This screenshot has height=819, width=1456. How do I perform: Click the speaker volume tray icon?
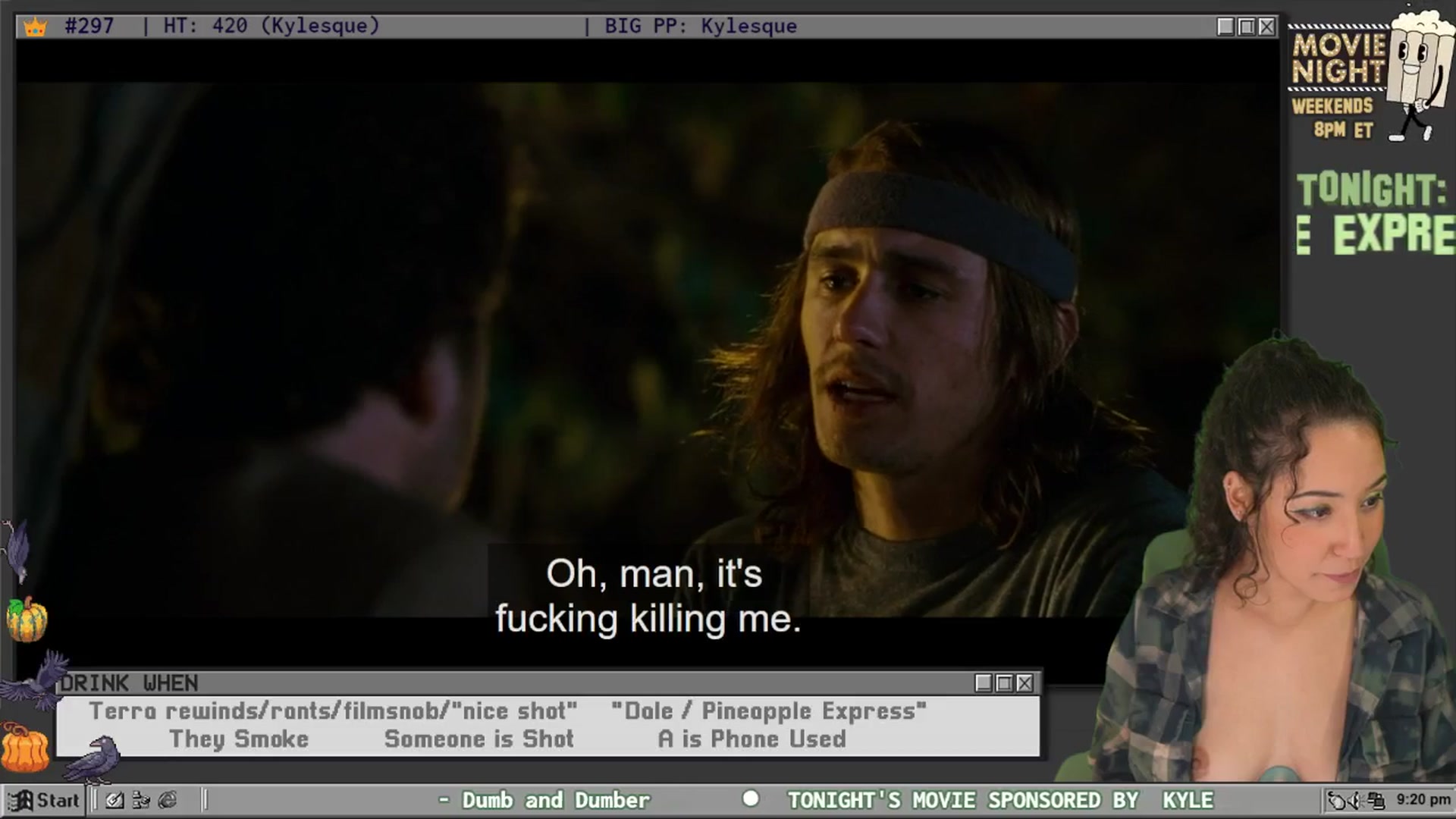pos(1355,800)
